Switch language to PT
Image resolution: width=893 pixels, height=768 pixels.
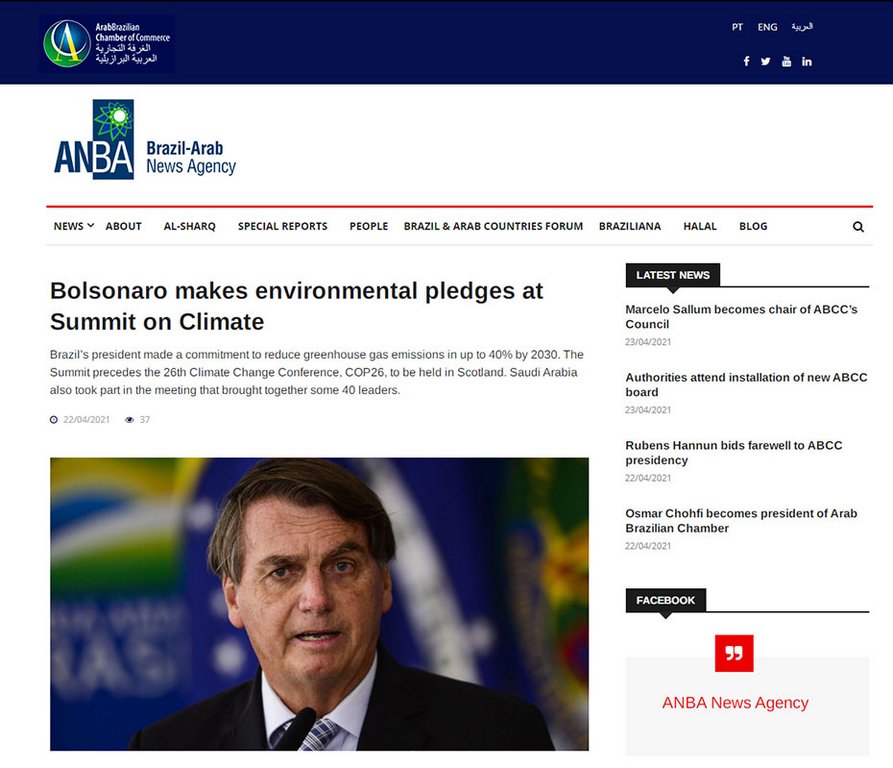tap(737, 27)
